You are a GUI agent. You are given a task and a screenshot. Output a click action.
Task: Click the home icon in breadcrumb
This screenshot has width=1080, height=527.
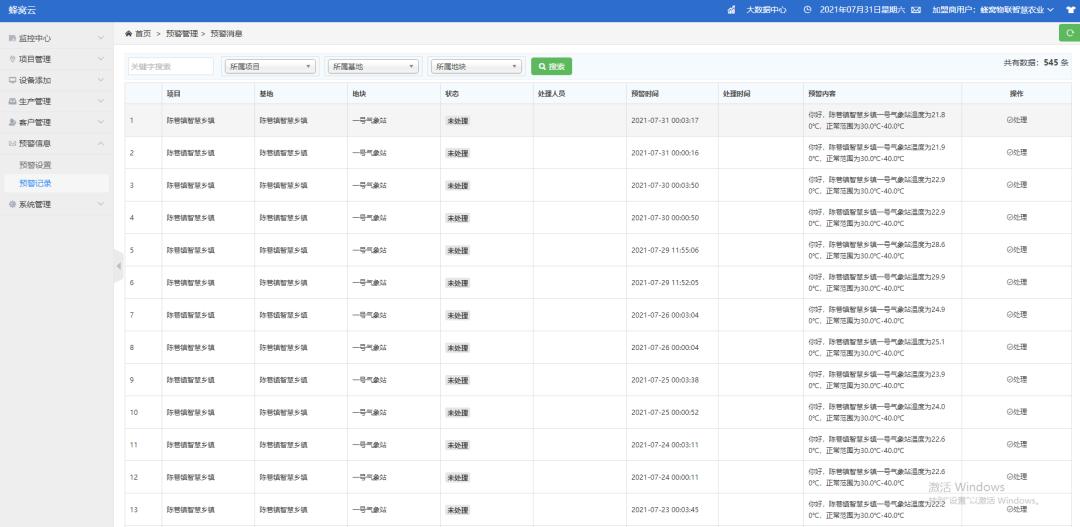129,33
